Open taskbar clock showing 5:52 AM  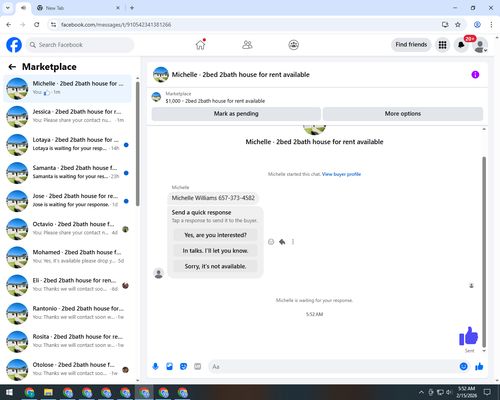(x=466, y=392)
